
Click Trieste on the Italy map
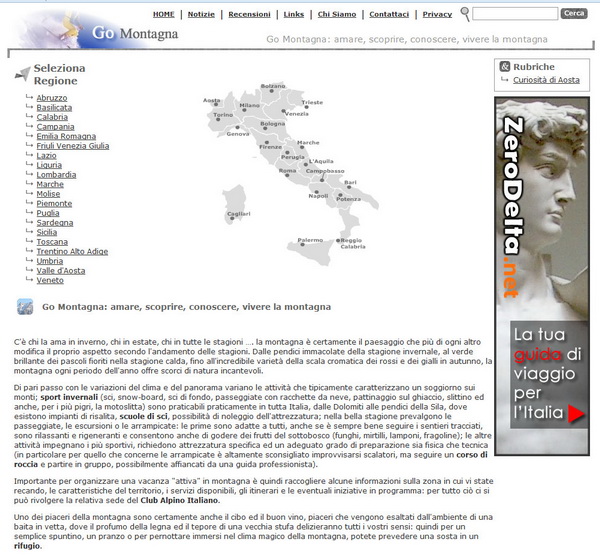click(312, 102)
